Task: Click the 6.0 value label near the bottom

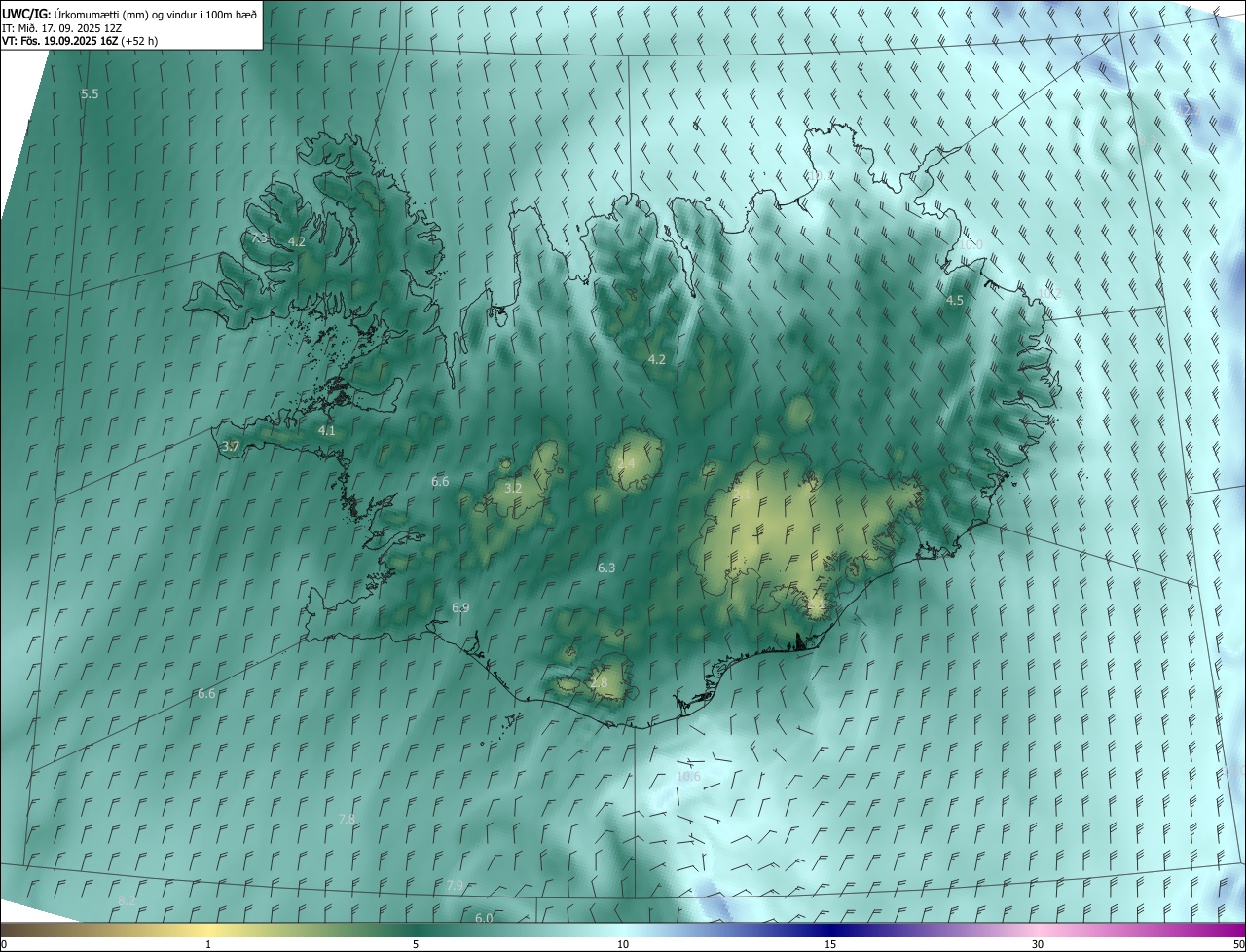Action: (x=484, y=918)
